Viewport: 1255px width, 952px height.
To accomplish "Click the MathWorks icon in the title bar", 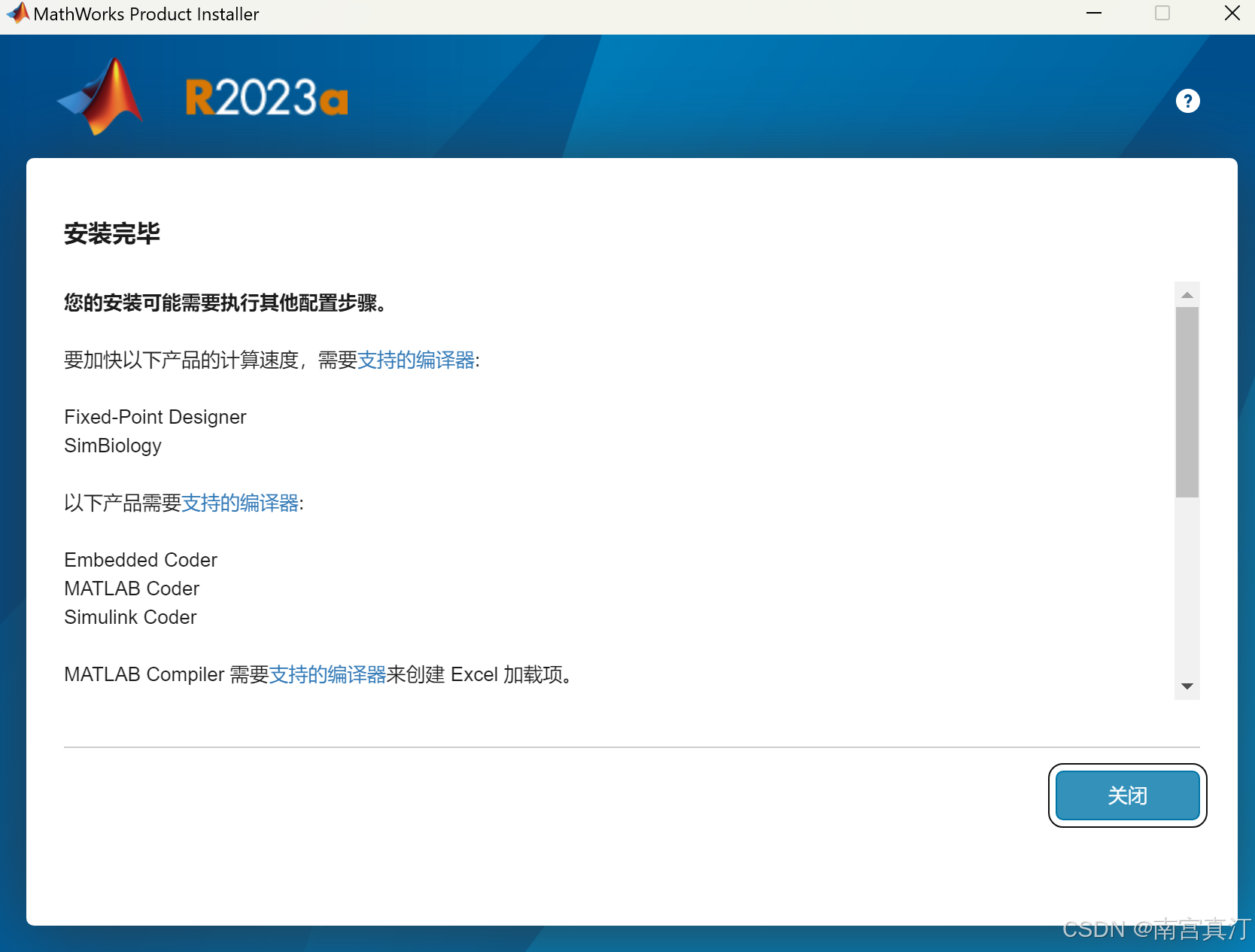I will (x=17, y=14).
